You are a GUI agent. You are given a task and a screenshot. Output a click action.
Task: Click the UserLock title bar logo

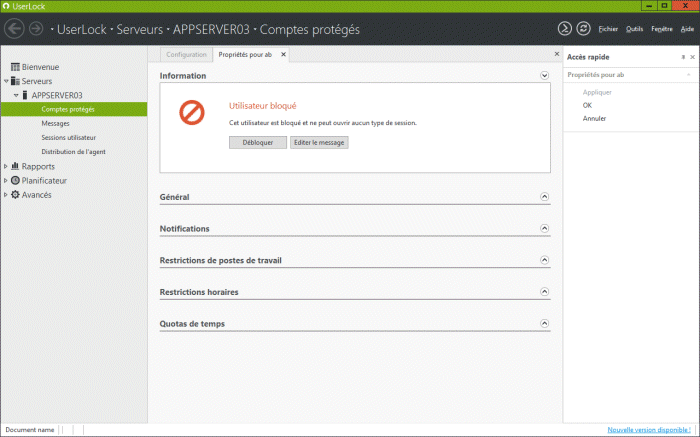point(6,6)
